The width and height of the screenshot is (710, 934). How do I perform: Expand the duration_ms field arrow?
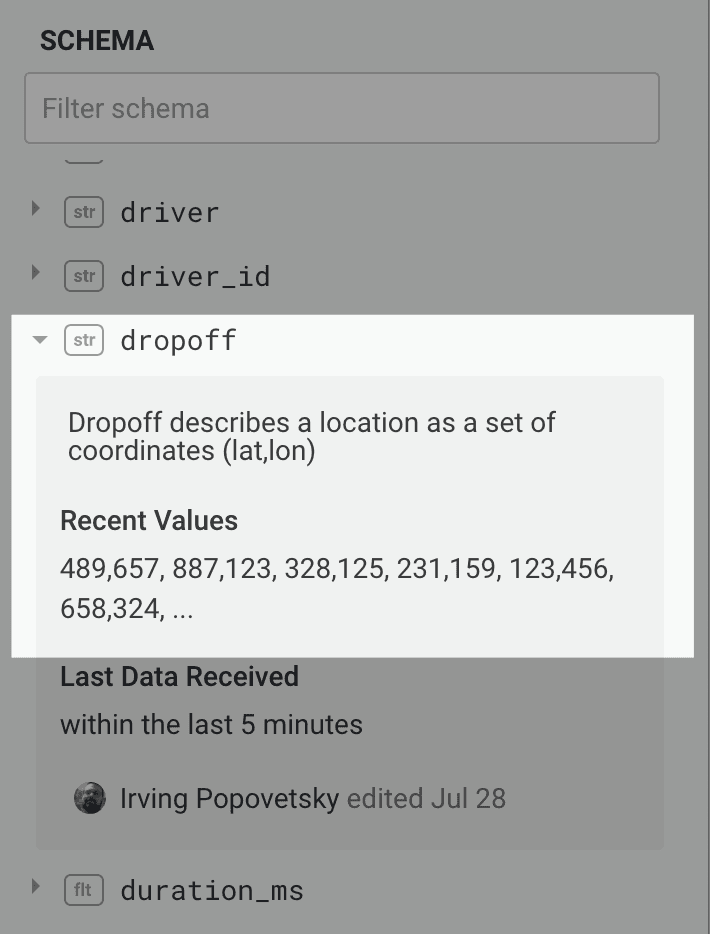[37, 886]
